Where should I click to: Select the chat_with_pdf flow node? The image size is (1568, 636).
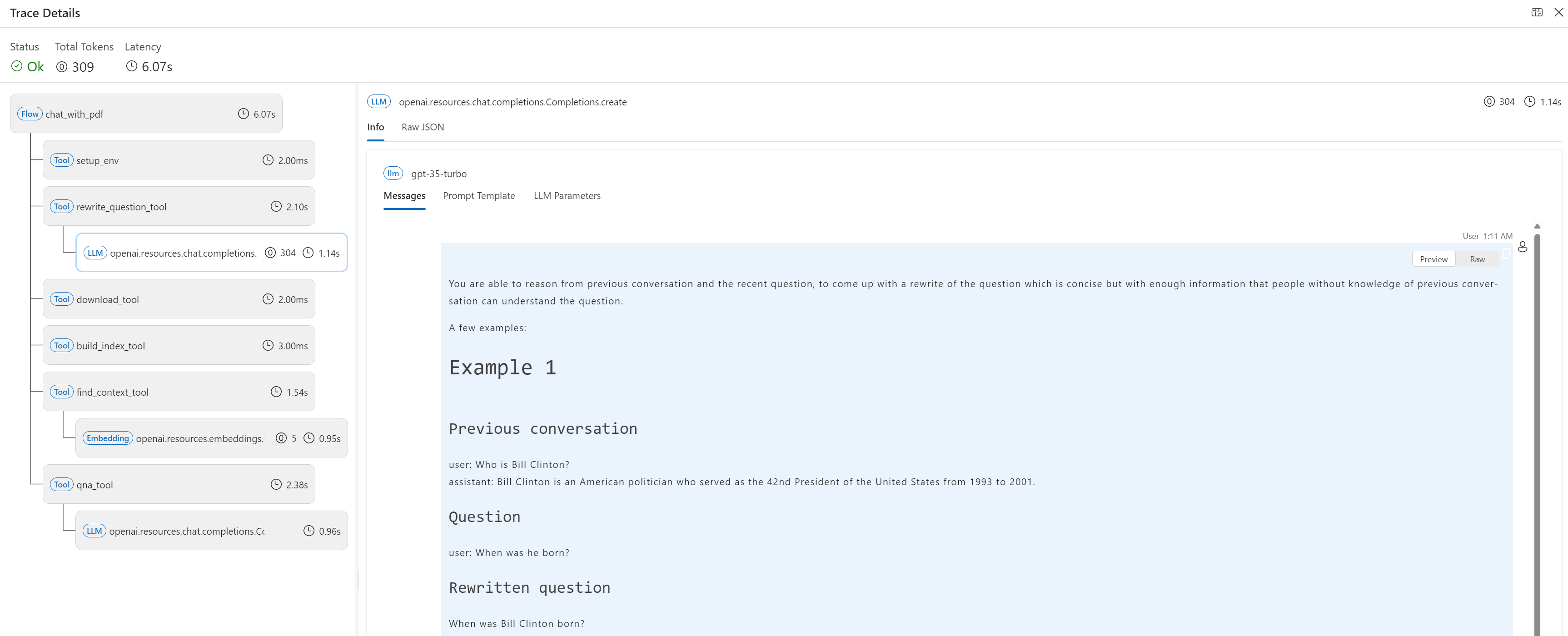click(x=146, y=114)
